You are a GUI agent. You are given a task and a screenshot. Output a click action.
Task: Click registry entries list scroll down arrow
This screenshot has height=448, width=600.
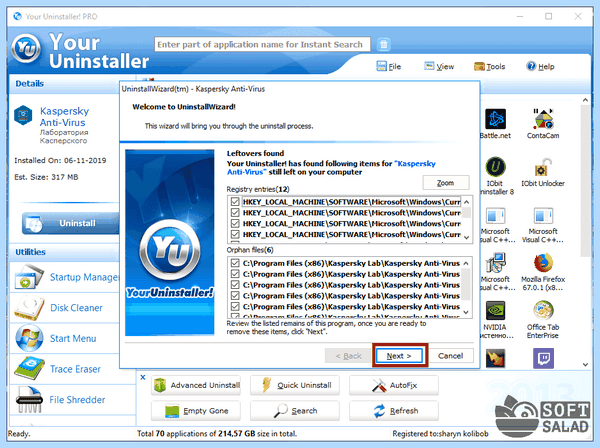click(466, 238)
